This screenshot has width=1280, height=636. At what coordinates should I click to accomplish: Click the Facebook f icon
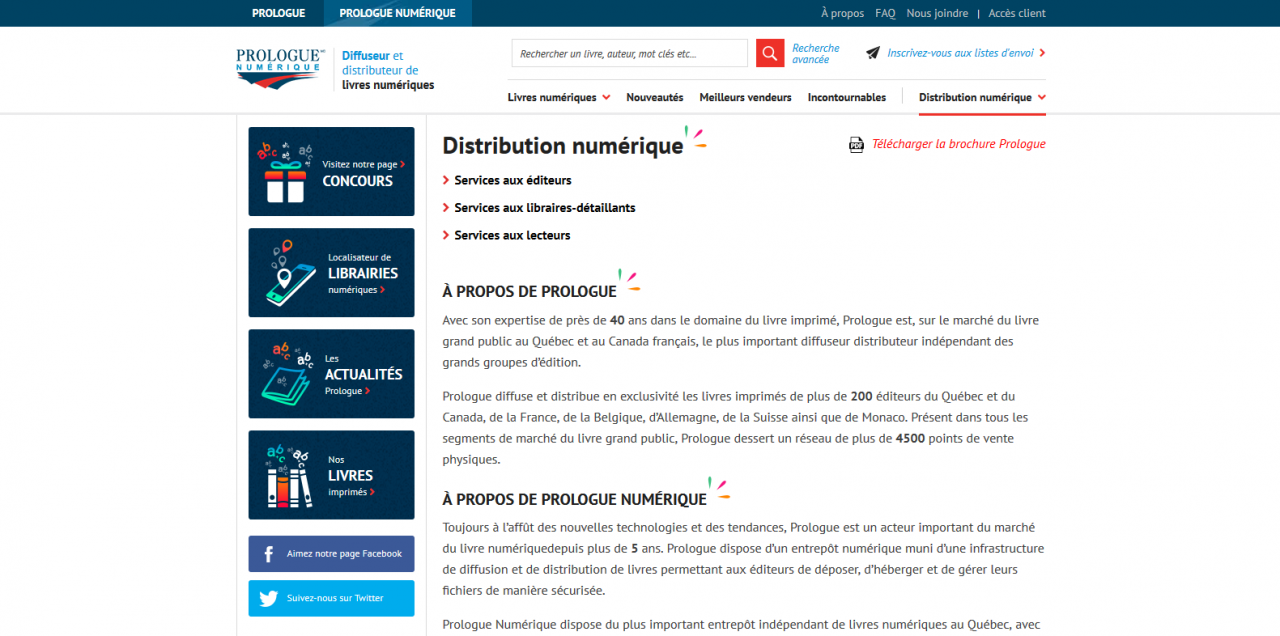(268, 554)
